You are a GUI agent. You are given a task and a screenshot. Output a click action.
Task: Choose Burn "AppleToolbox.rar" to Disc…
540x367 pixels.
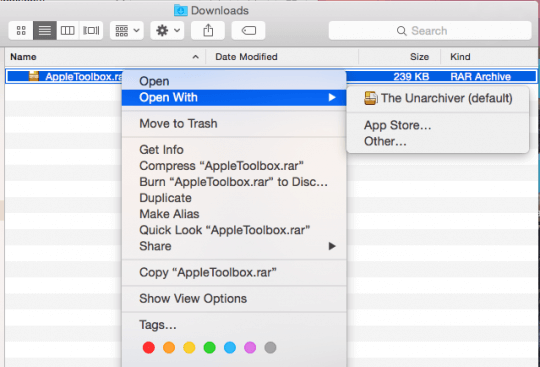tap(234, 182)
